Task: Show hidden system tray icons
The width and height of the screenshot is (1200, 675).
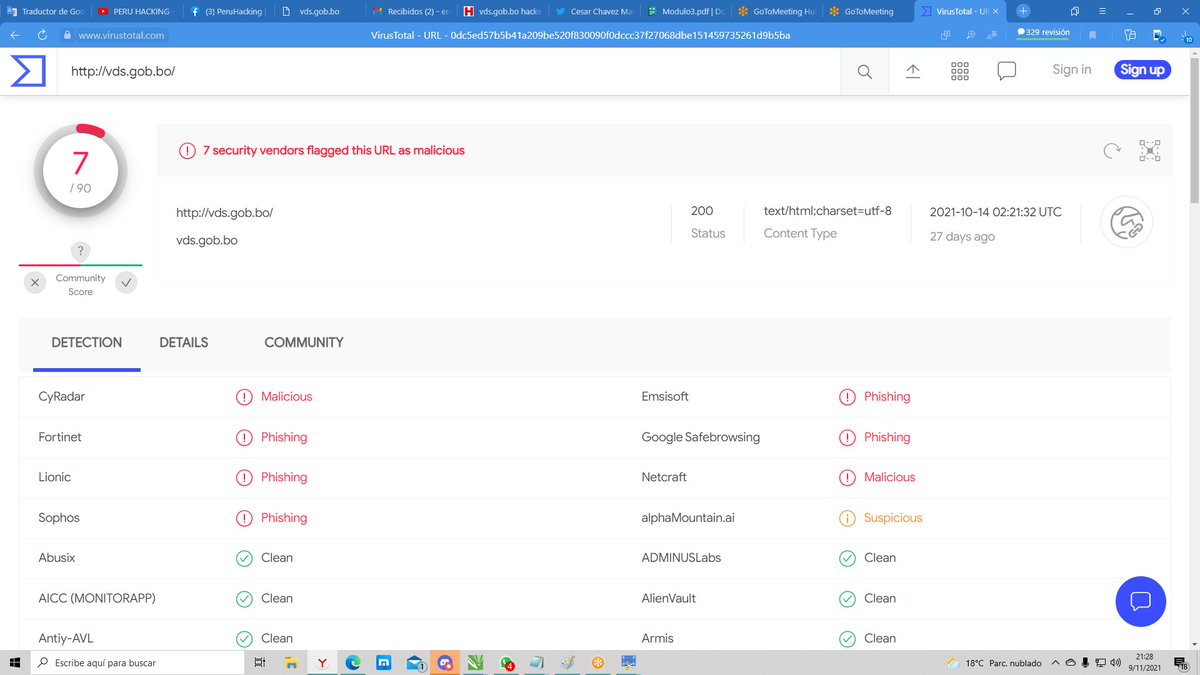Action: (x=1054, y=663)
